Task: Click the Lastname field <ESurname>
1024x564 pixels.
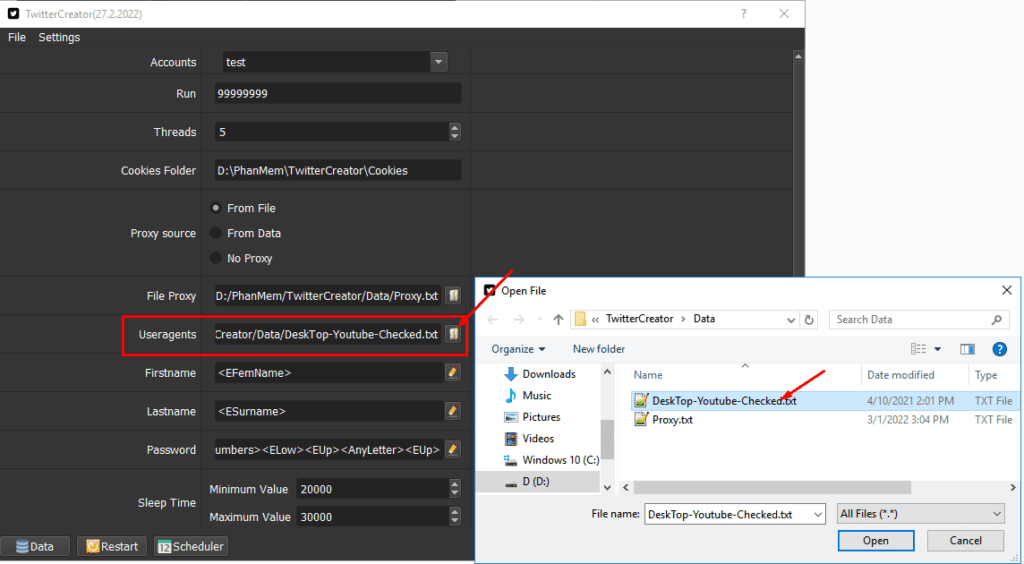Action: (328, 411)
